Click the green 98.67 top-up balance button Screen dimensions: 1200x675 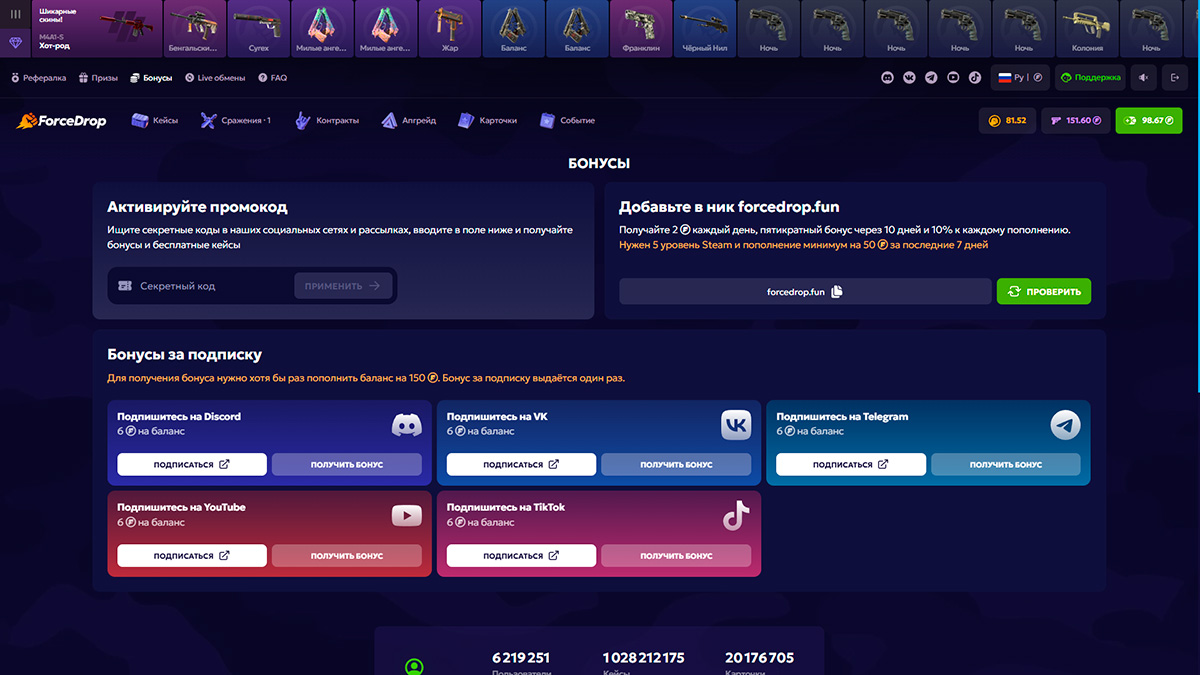pyautogui.click(x=1149, y=120)
